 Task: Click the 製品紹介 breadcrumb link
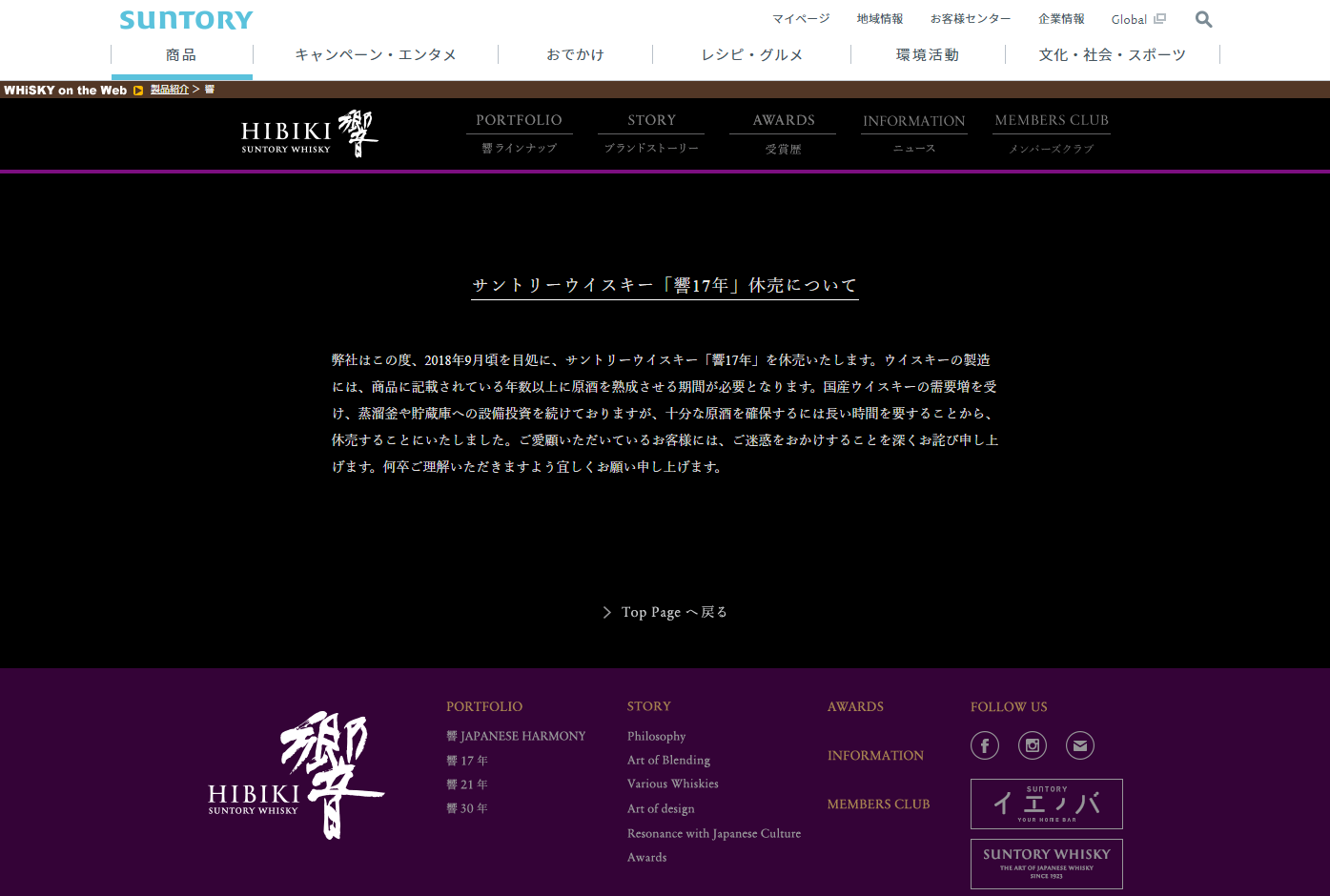170,90
